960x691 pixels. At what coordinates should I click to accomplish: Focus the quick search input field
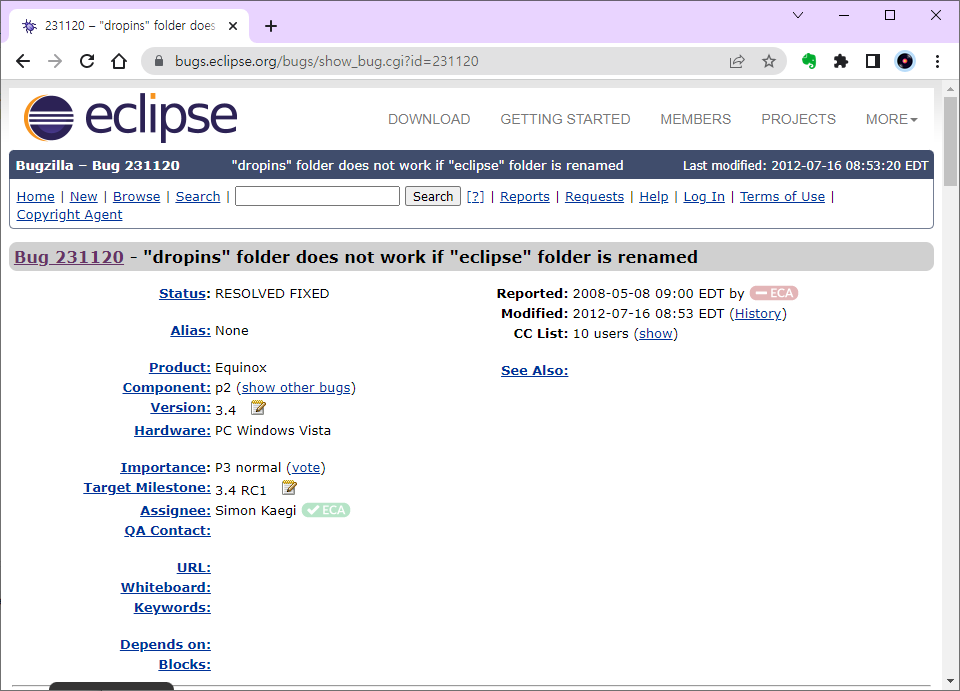(317, 196)
